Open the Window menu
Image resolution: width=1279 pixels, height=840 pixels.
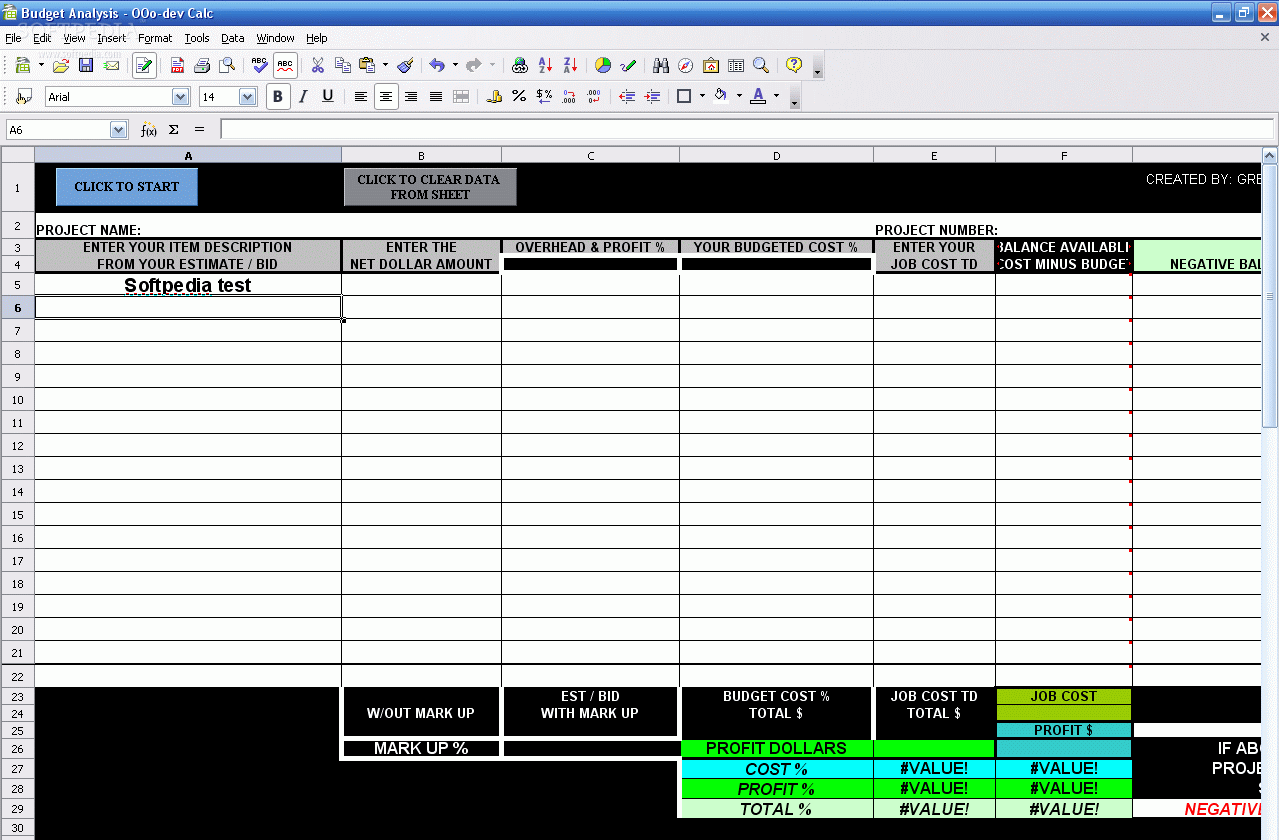click(x=275, y=38)
